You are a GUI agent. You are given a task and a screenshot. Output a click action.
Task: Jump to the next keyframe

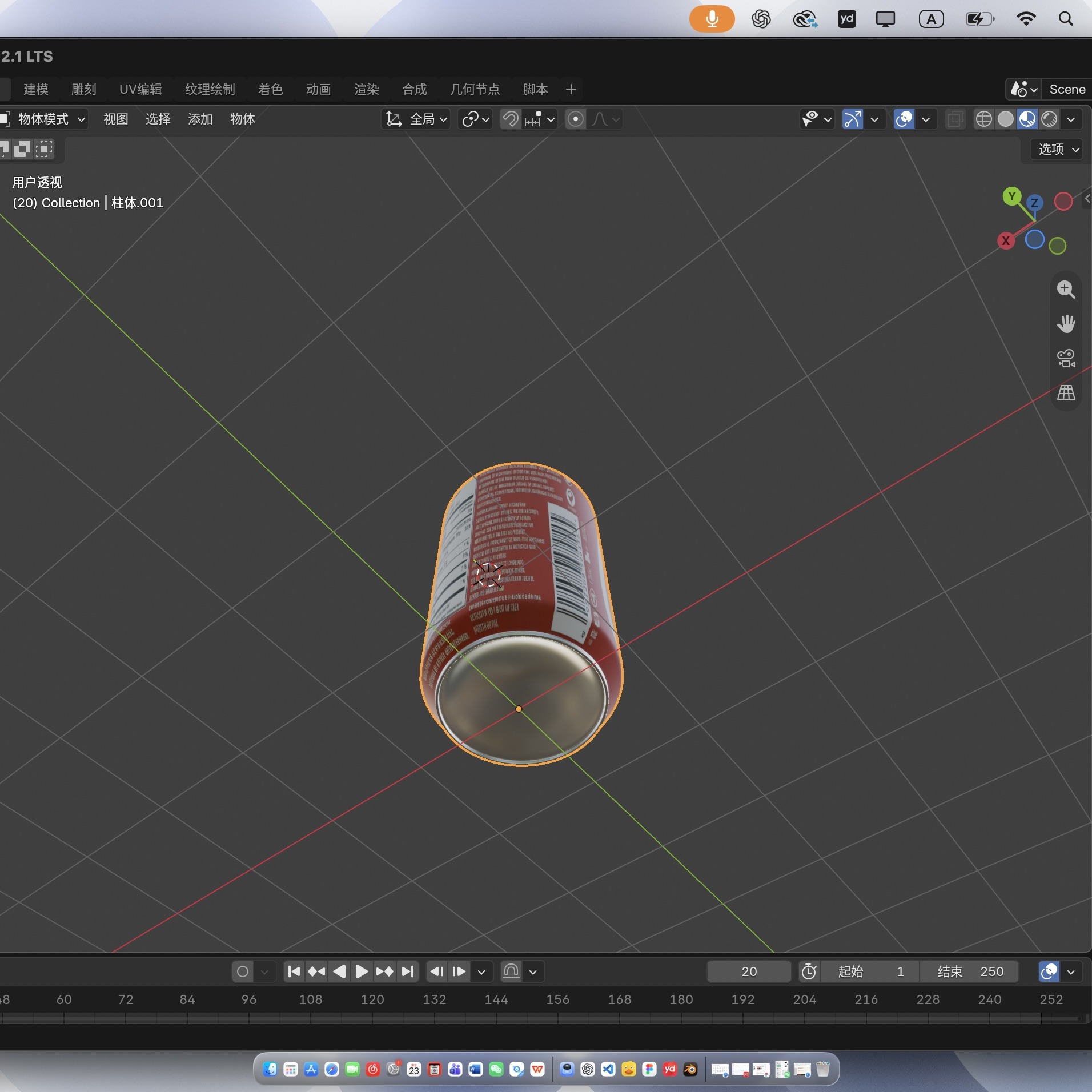coord(384,971)
